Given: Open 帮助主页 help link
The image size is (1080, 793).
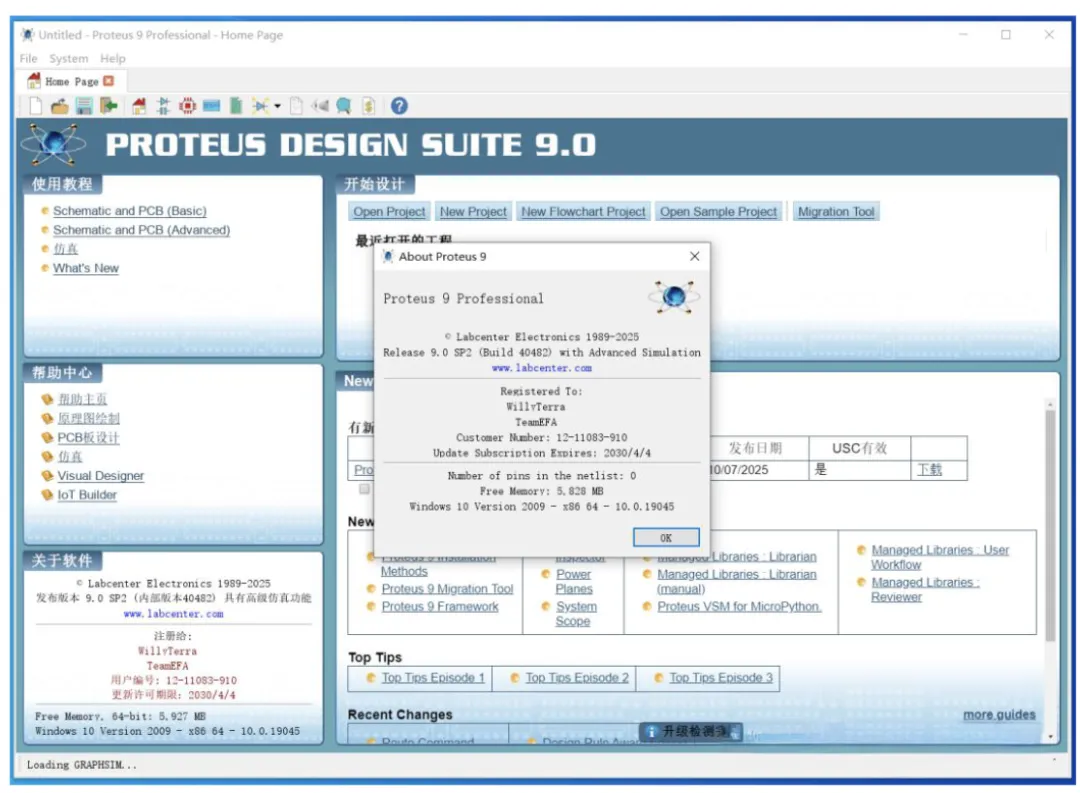Looking at the screenshot, I should [x=82, y=399].
